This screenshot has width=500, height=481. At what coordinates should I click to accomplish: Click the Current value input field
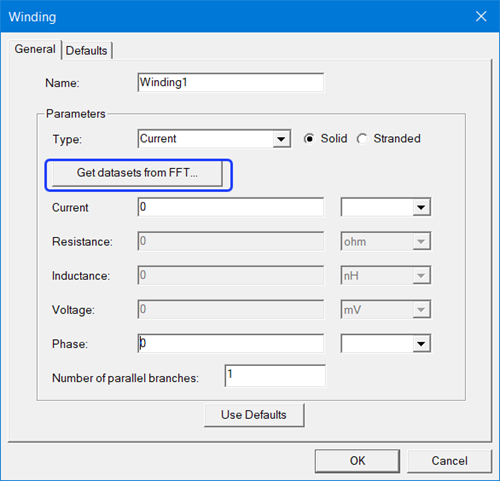(231, 207)
